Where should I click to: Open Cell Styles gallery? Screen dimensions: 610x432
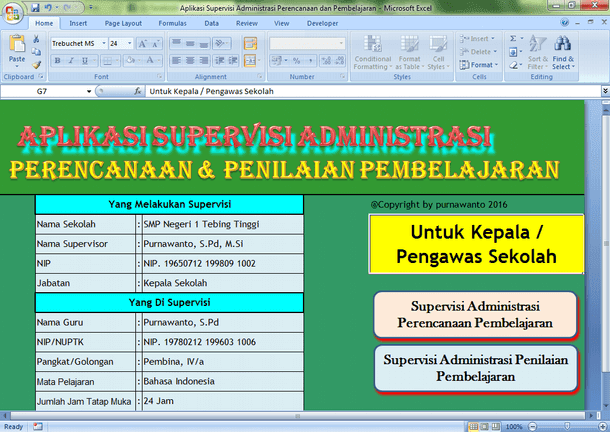click(438, 52)
